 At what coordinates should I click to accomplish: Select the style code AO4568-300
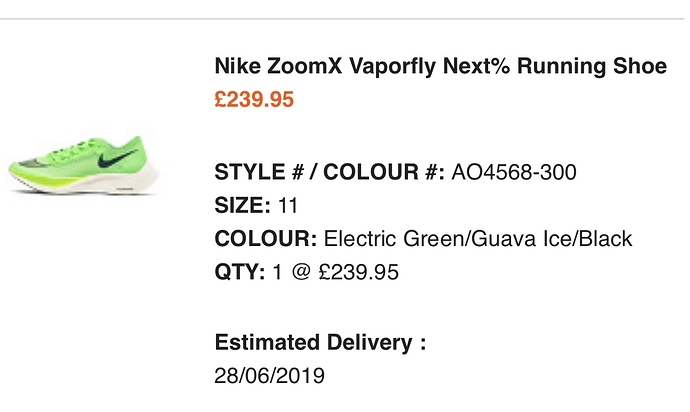pyautogui.click(x=514, y=172)
